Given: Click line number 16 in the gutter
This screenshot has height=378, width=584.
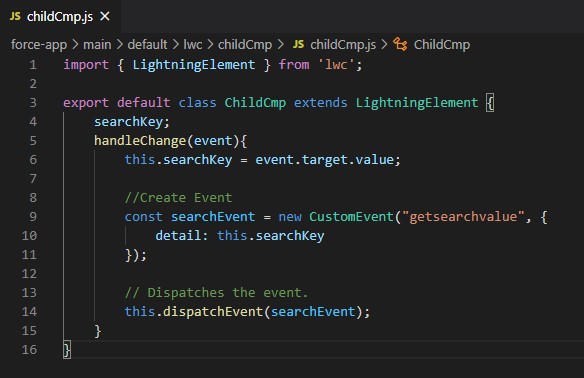Looking at the screenshot, I should (29, 350).
